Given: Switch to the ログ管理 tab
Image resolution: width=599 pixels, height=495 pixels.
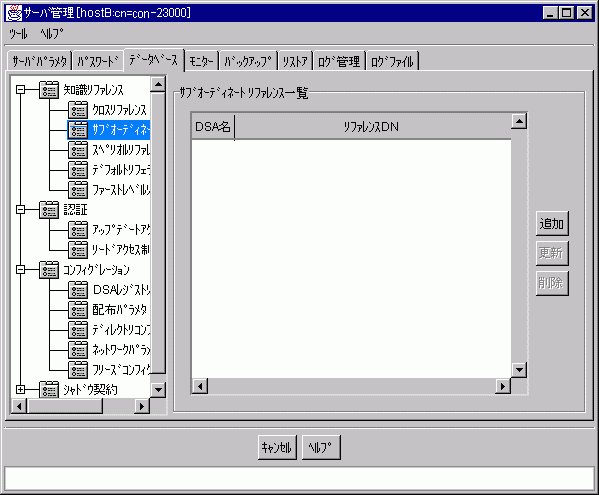Looking at the screenshot, I should click(339, 61).
